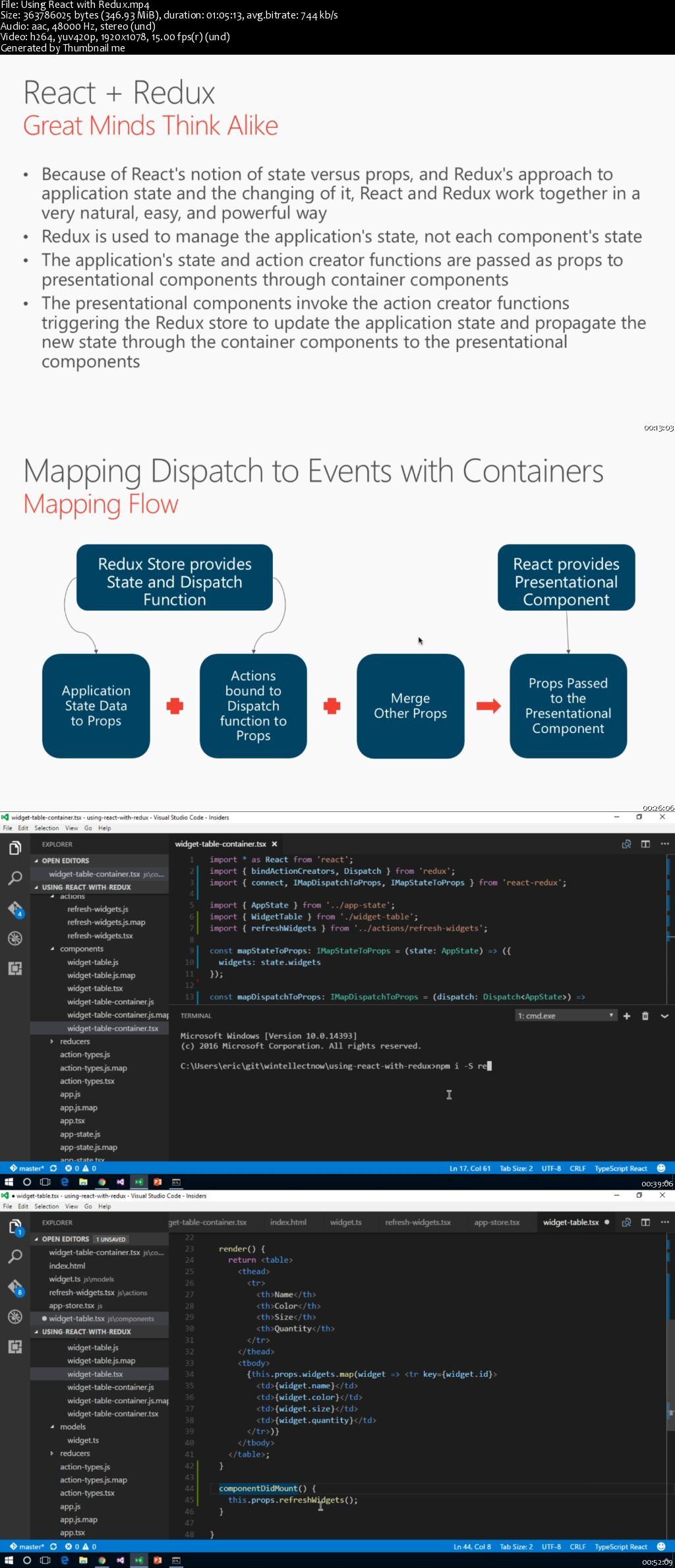Open the 1: cmd.exe terminal dropdown

click(x=566, y=1016)
